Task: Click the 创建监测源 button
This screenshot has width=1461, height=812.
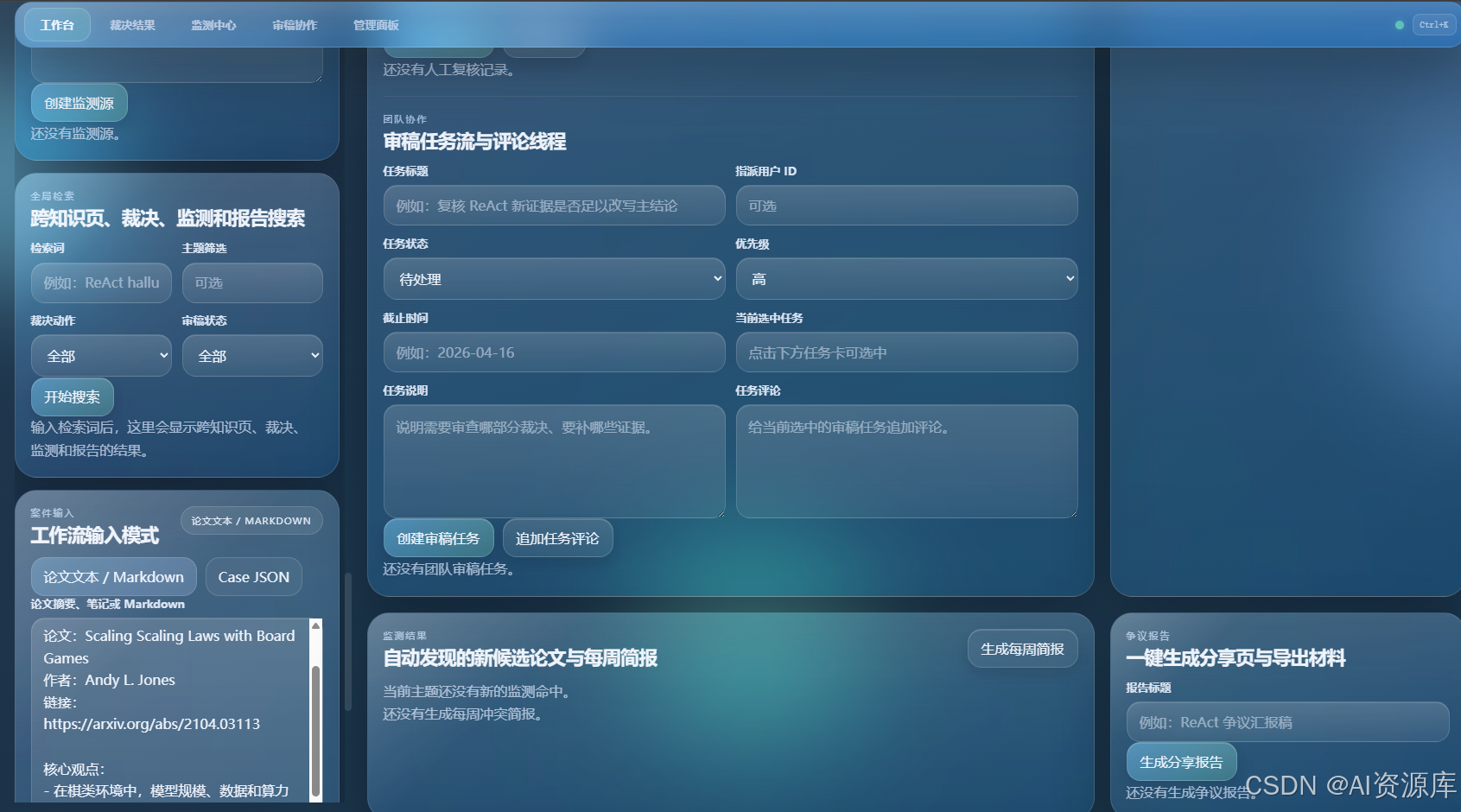Action: coord(79,103)
